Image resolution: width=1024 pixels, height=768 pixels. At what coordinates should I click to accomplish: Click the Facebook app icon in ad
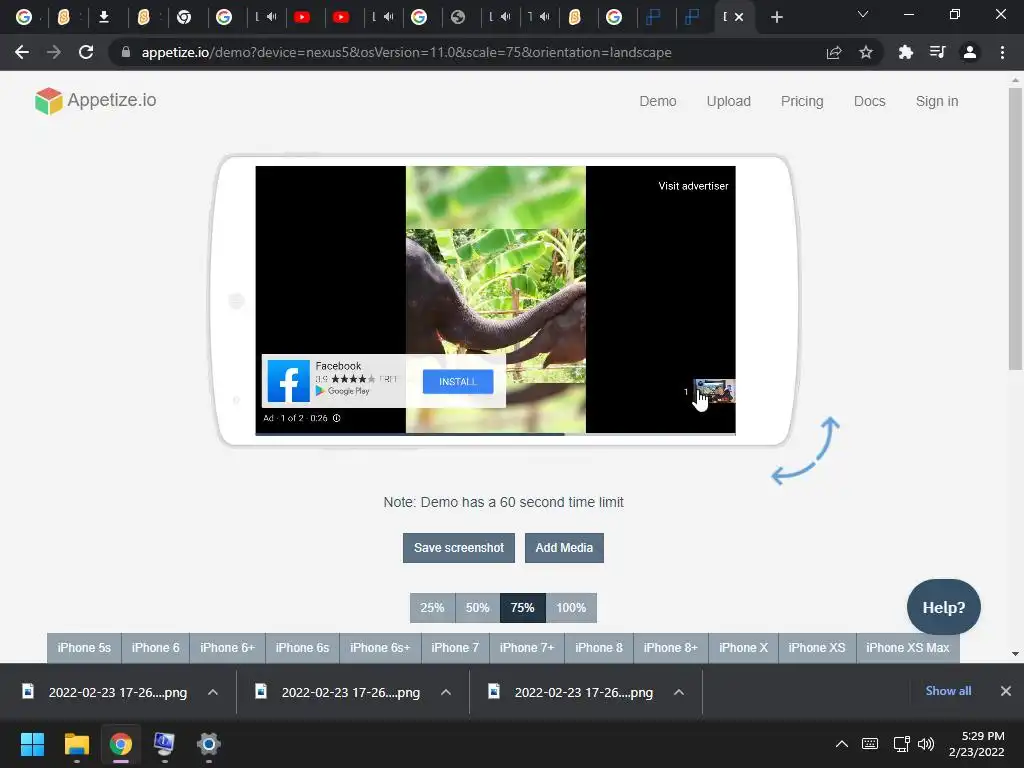pyautogui.click(x=289, y=381)
